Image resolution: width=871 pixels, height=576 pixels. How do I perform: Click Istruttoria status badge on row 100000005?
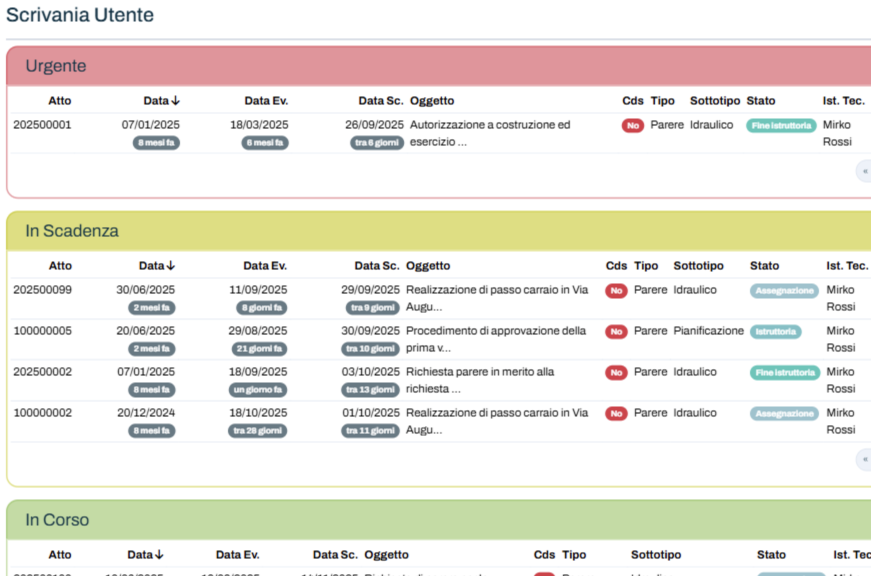[x=775, y=332]
